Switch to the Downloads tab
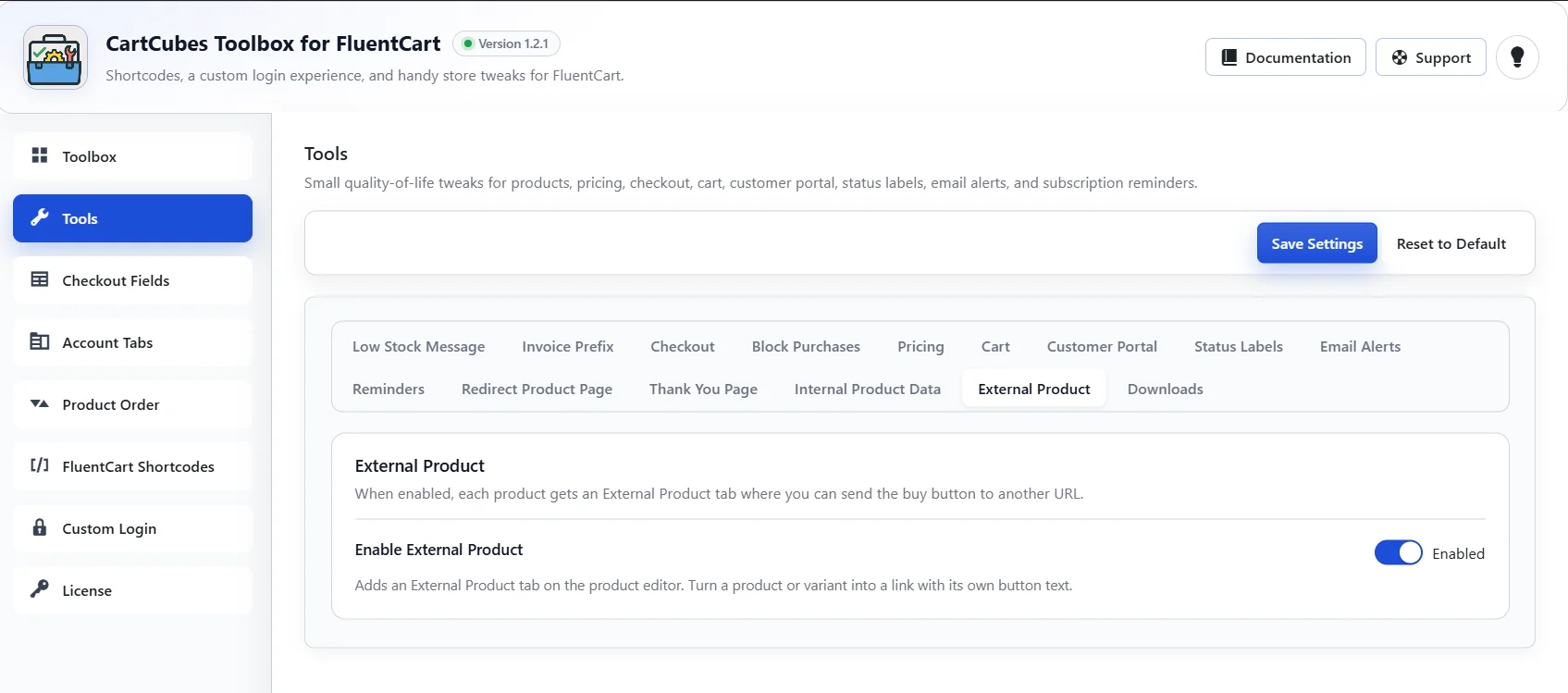Viewport: 1568px width, 693px height. point(1165,389)
